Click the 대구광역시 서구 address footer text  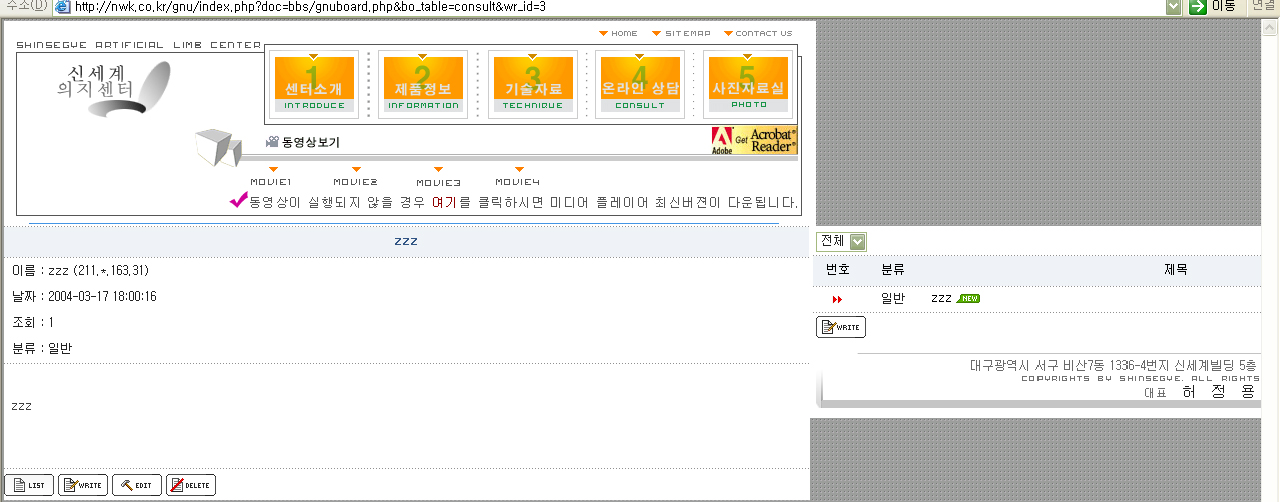click(1113, 365)
